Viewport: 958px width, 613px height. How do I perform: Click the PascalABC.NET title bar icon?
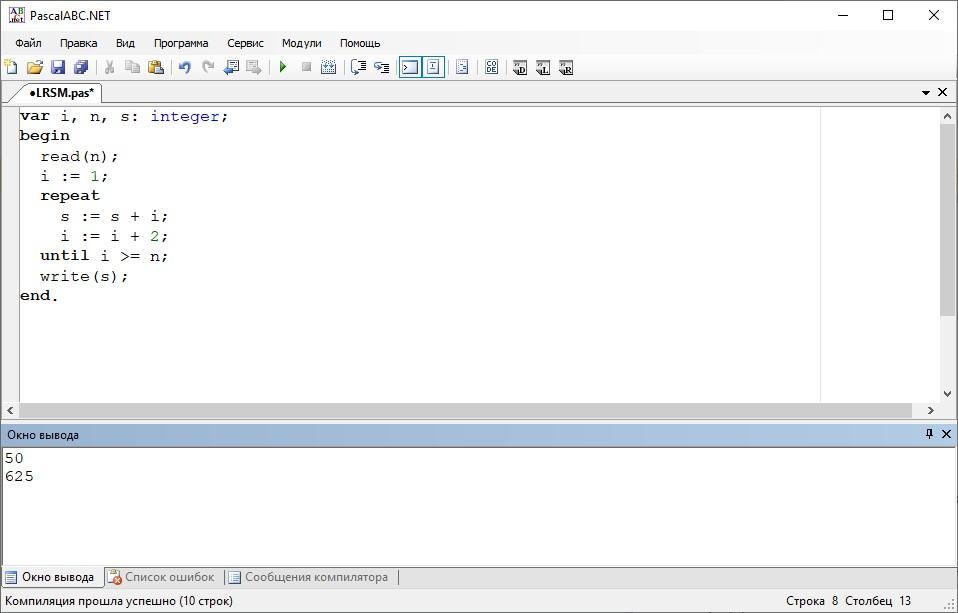16,15
